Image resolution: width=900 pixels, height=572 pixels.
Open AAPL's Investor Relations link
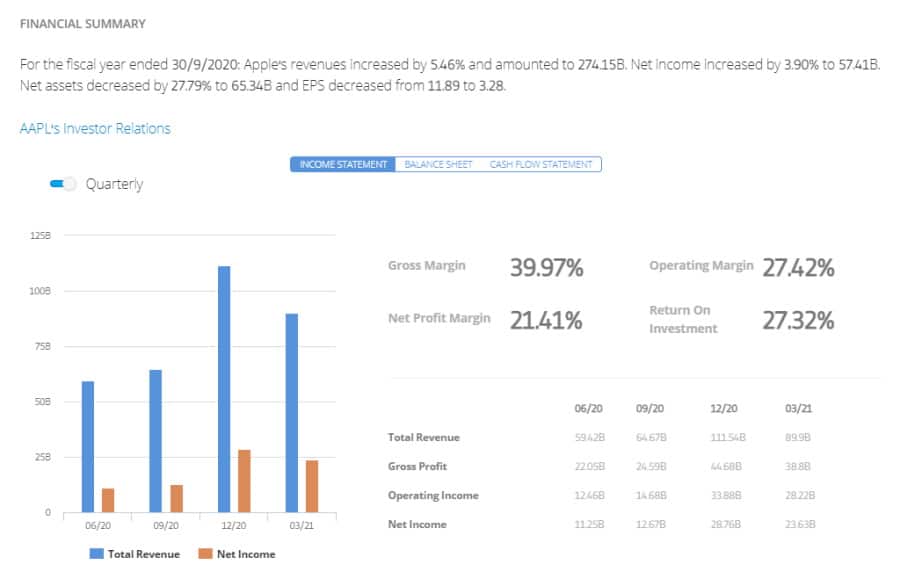[x=95, y=129]
